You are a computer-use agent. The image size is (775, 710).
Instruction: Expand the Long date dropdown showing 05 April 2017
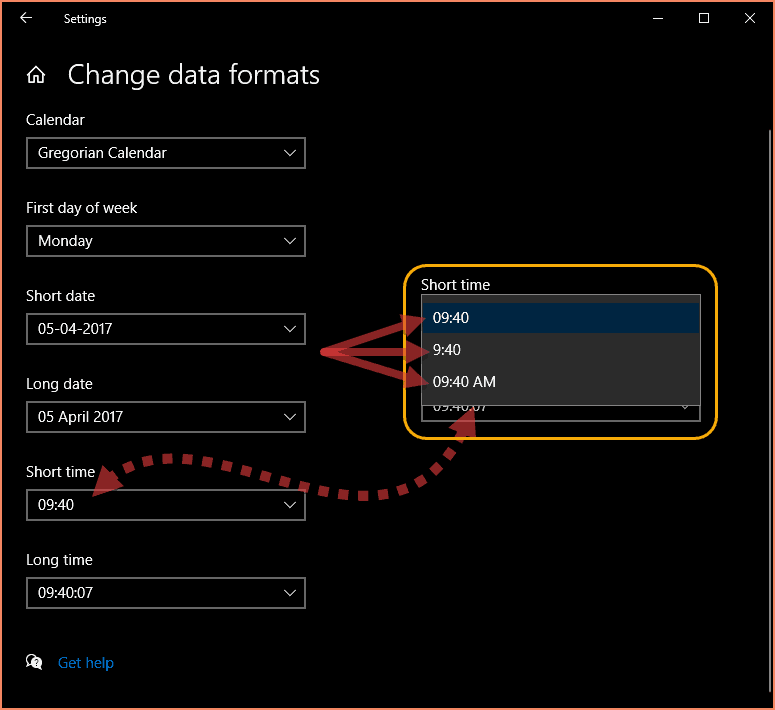[x=165, y=417]
